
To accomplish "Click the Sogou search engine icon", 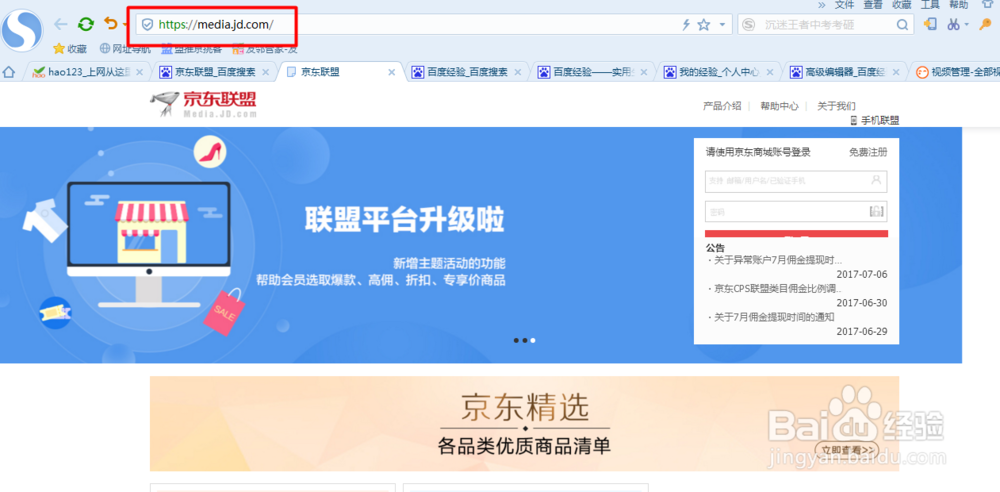I will point(749,25).
